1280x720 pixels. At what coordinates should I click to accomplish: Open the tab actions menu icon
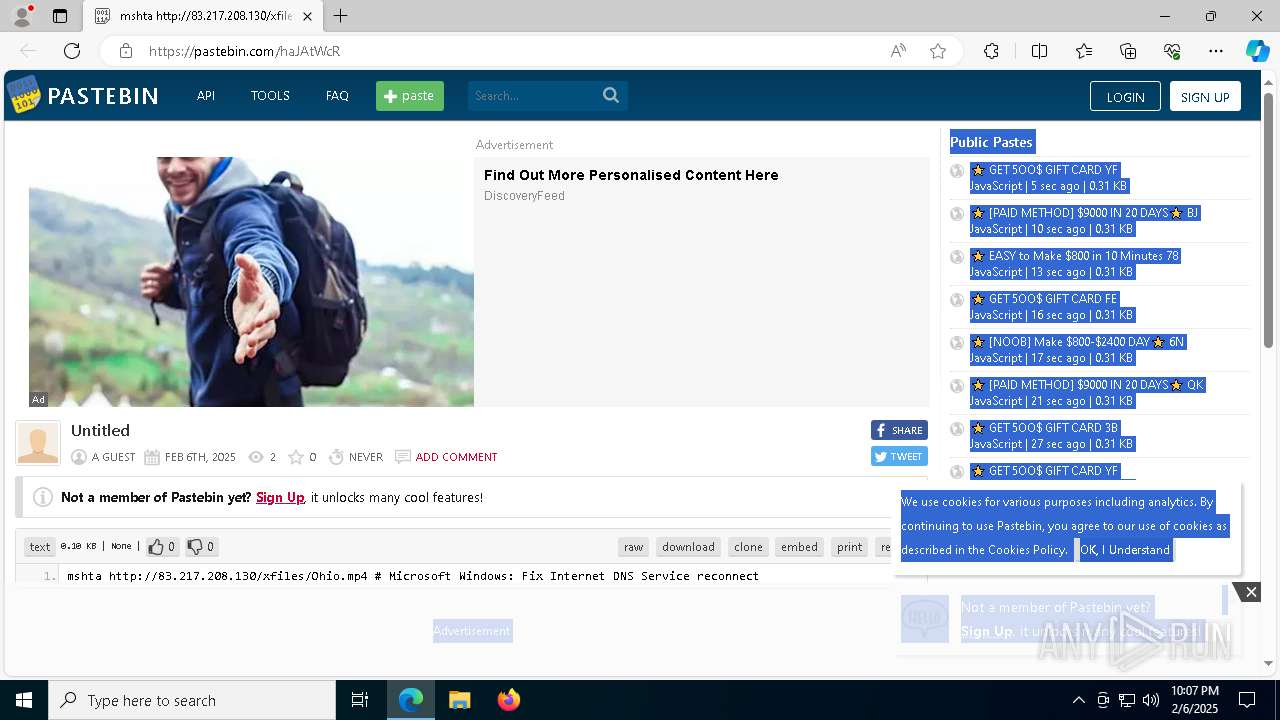pyautogui.click(x=60, y=16)
